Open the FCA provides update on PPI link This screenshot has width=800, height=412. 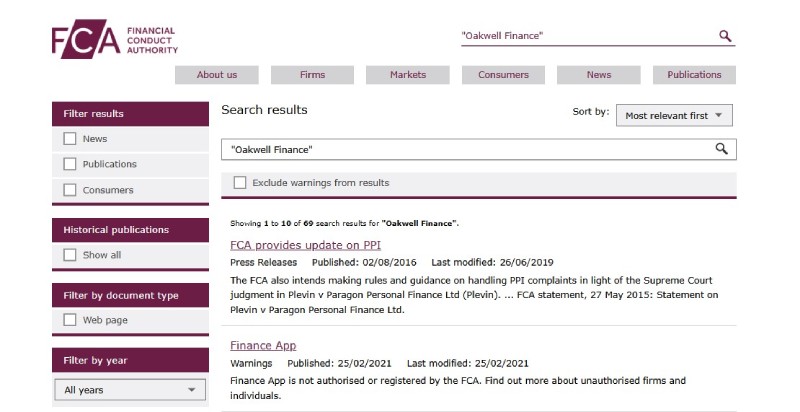[x=306, y=245]
